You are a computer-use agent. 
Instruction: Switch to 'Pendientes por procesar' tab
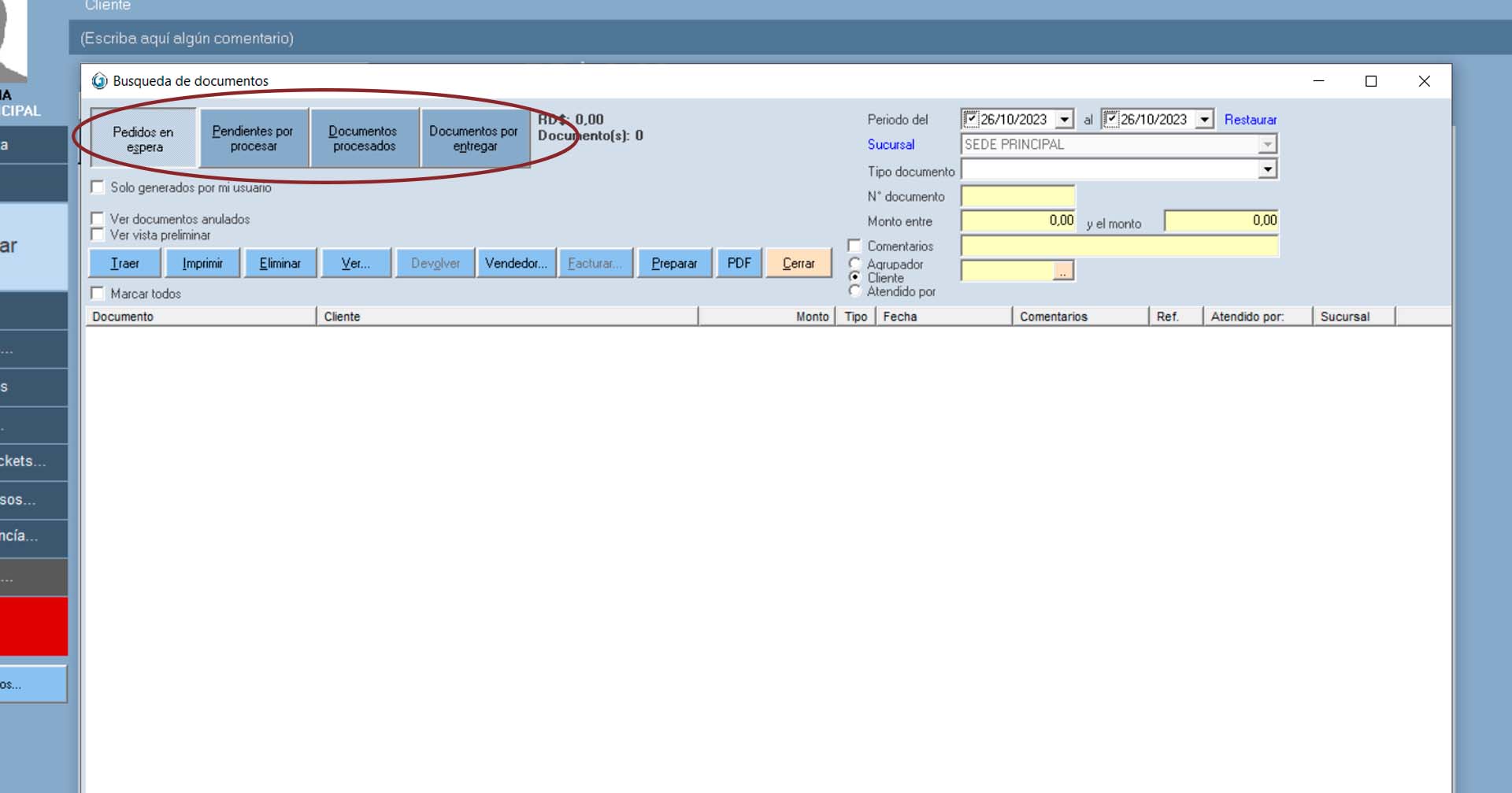pos(253,139)
